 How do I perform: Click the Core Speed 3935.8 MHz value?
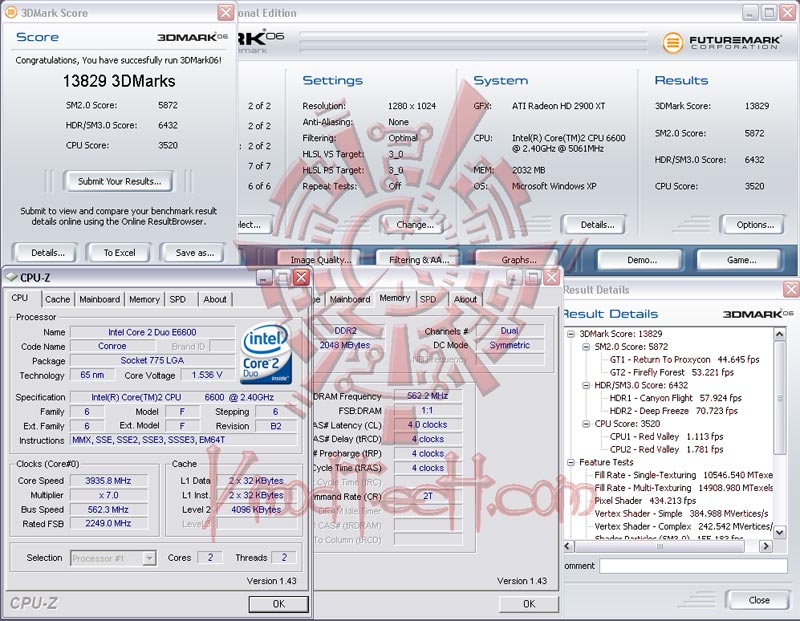point(108,481)
